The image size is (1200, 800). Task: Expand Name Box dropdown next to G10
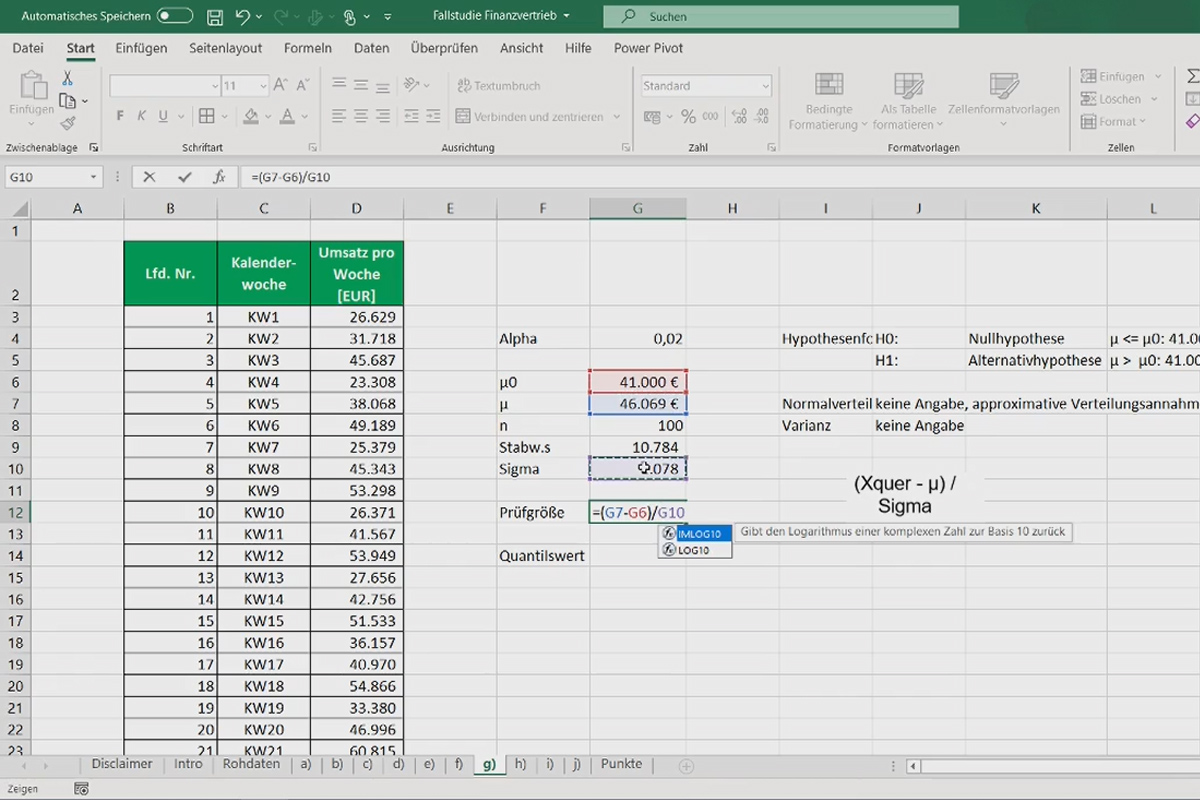tap(94, 177)
